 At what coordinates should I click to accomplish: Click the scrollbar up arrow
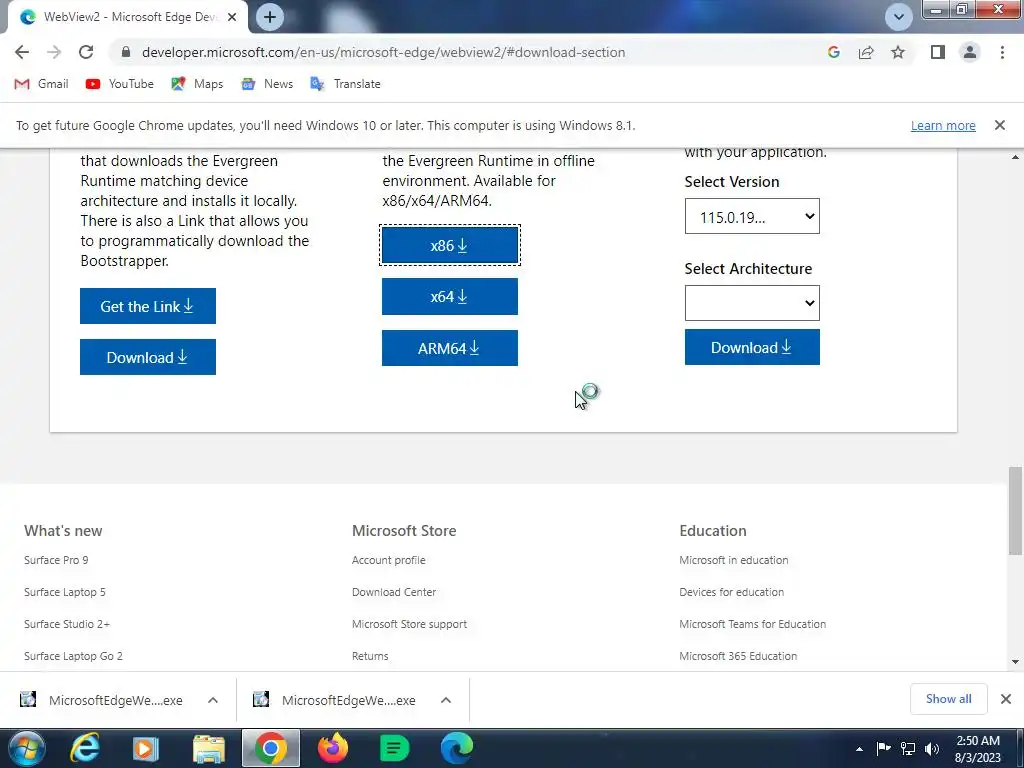point(1015,157)
